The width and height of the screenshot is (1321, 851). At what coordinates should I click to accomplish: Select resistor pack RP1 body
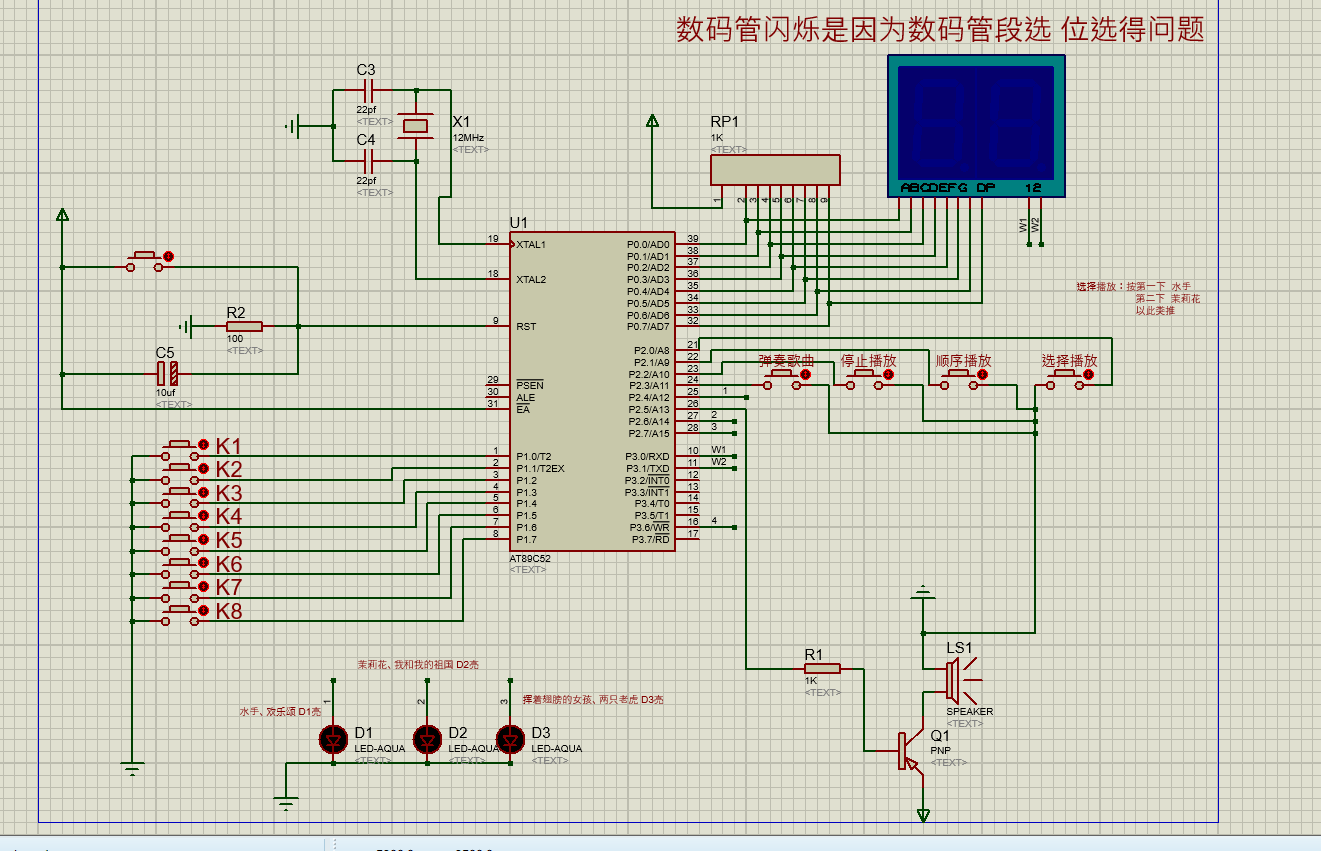coord(775,170)
